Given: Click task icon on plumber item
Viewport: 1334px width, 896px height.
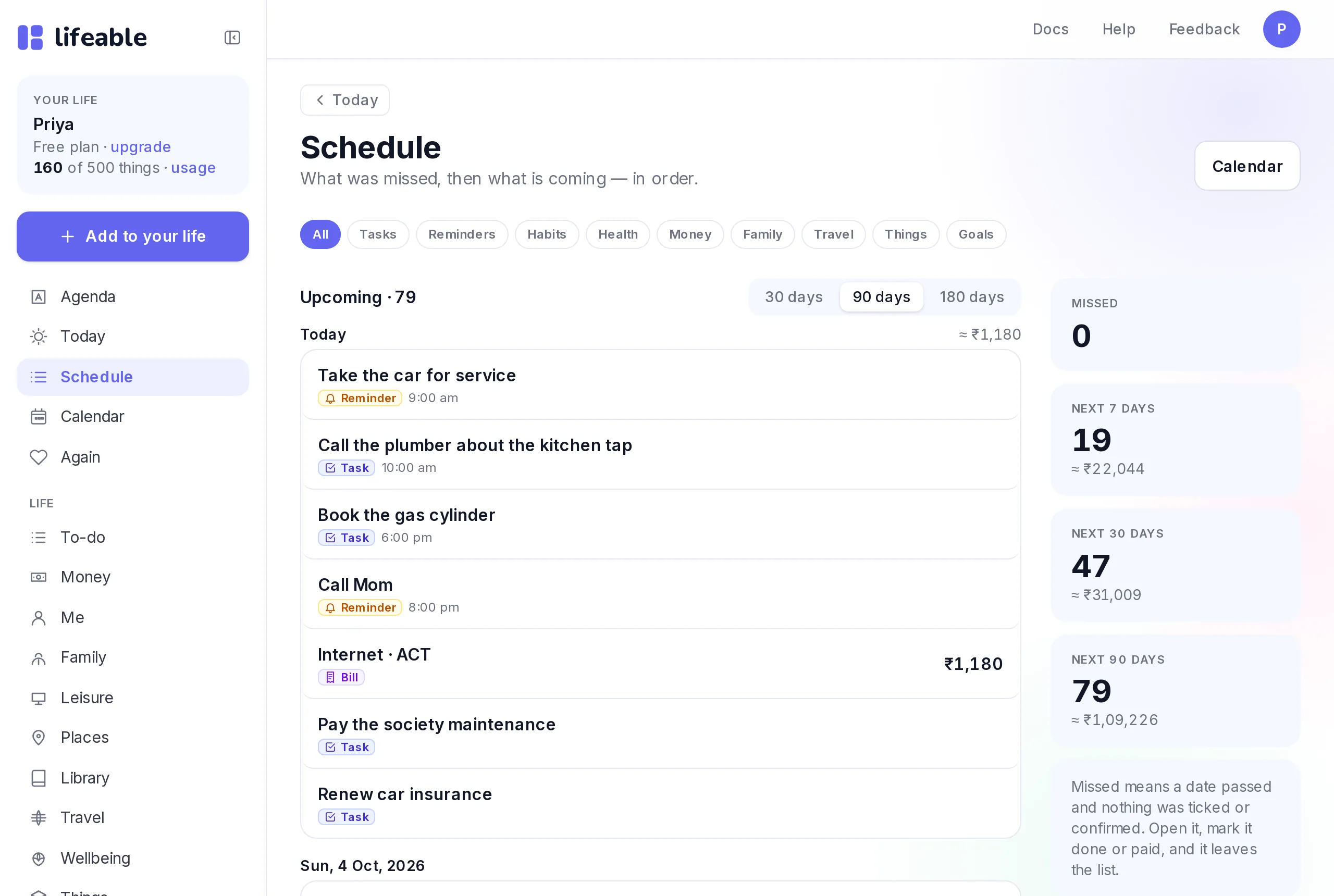Looking at the screenshot, I should click(x=330, y=468).
